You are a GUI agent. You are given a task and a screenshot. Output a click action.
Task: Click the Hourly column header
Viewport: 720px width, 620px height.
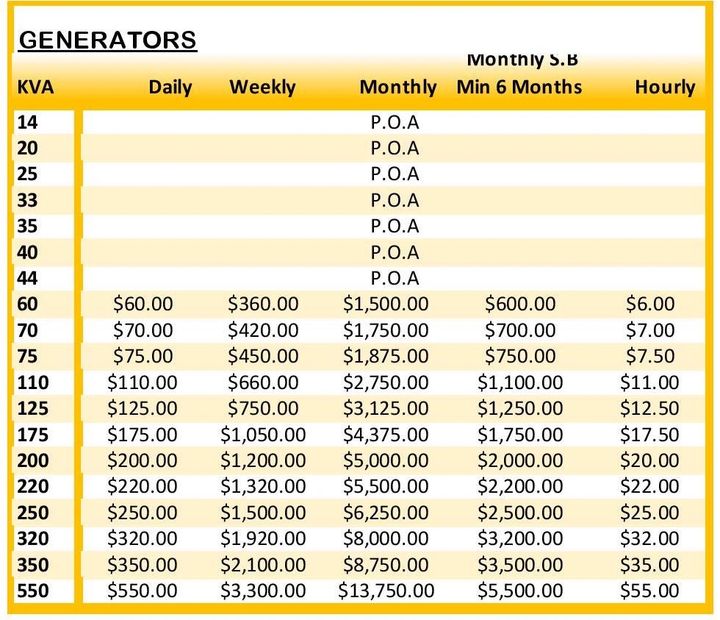tap(664, 87)
